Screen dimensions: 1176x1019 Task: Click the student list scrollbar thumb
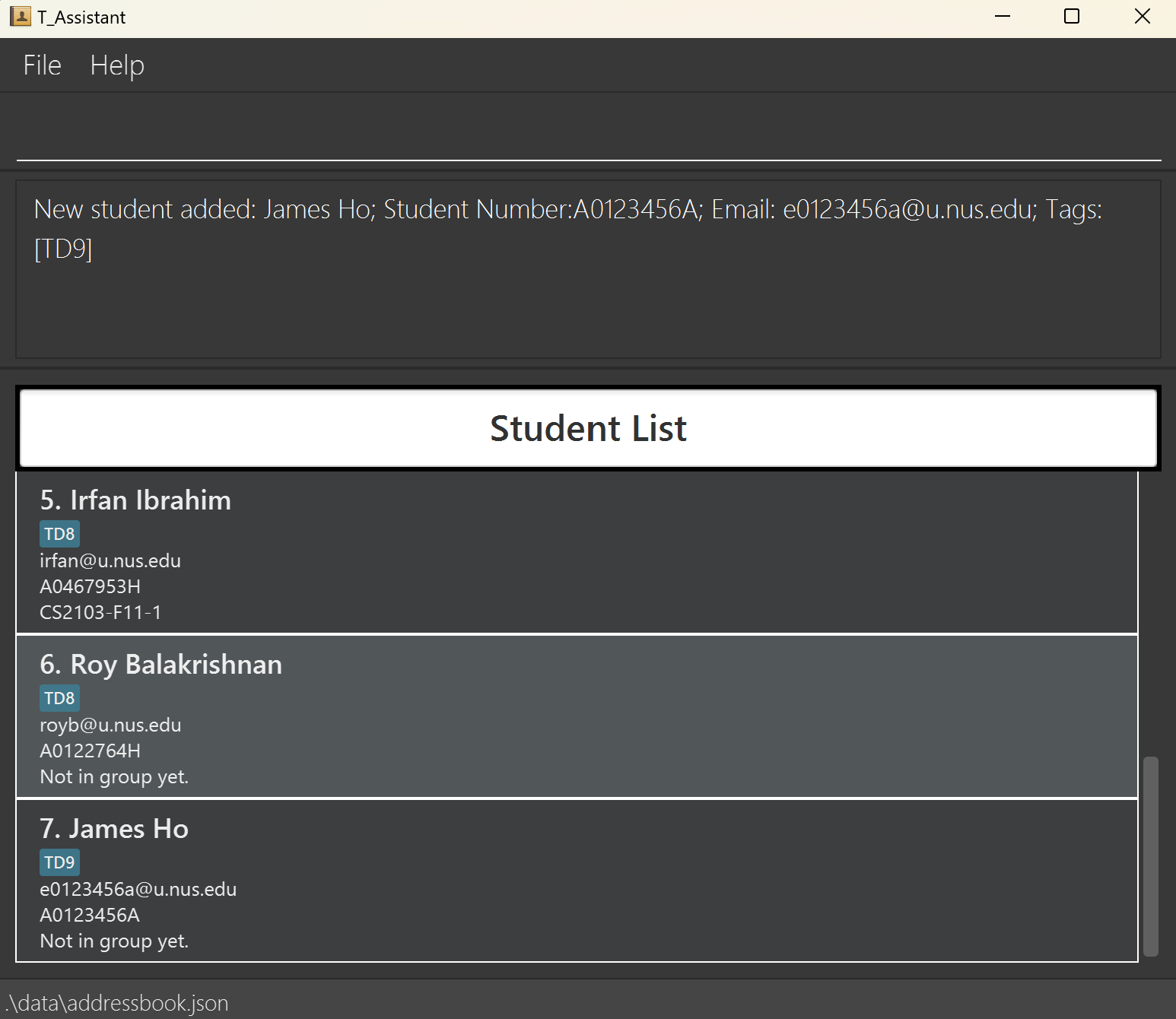(x=1151, y=856)
